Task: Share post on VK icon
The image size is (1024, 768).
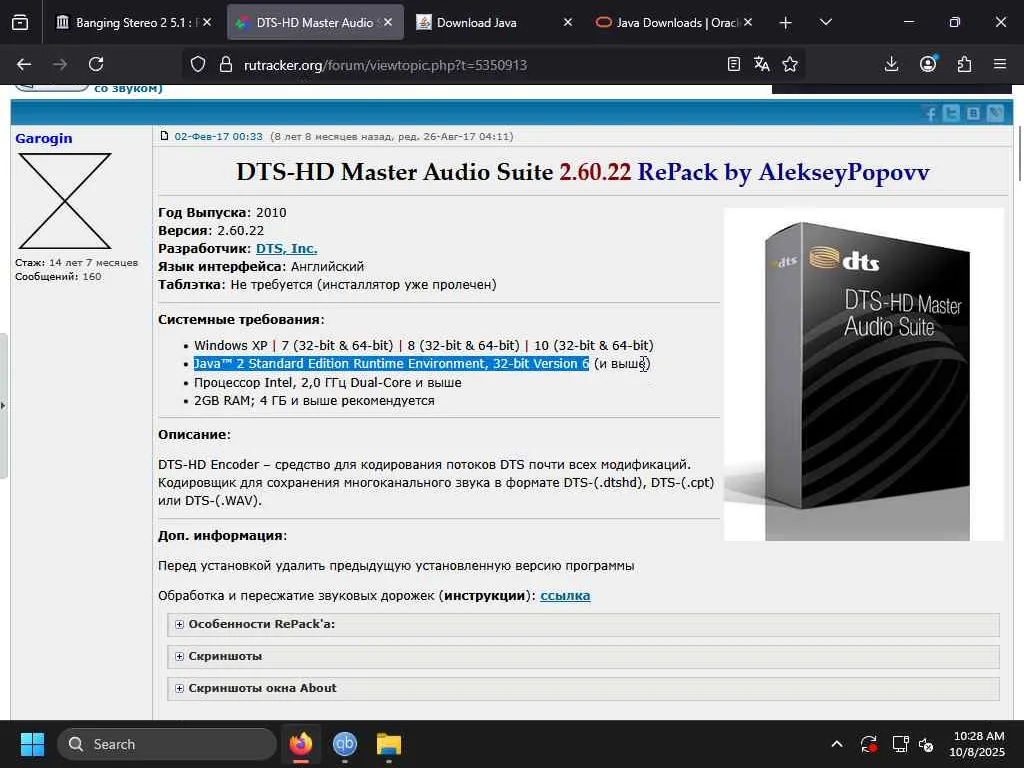Action: pyautogui.click(x=973, y=114)
